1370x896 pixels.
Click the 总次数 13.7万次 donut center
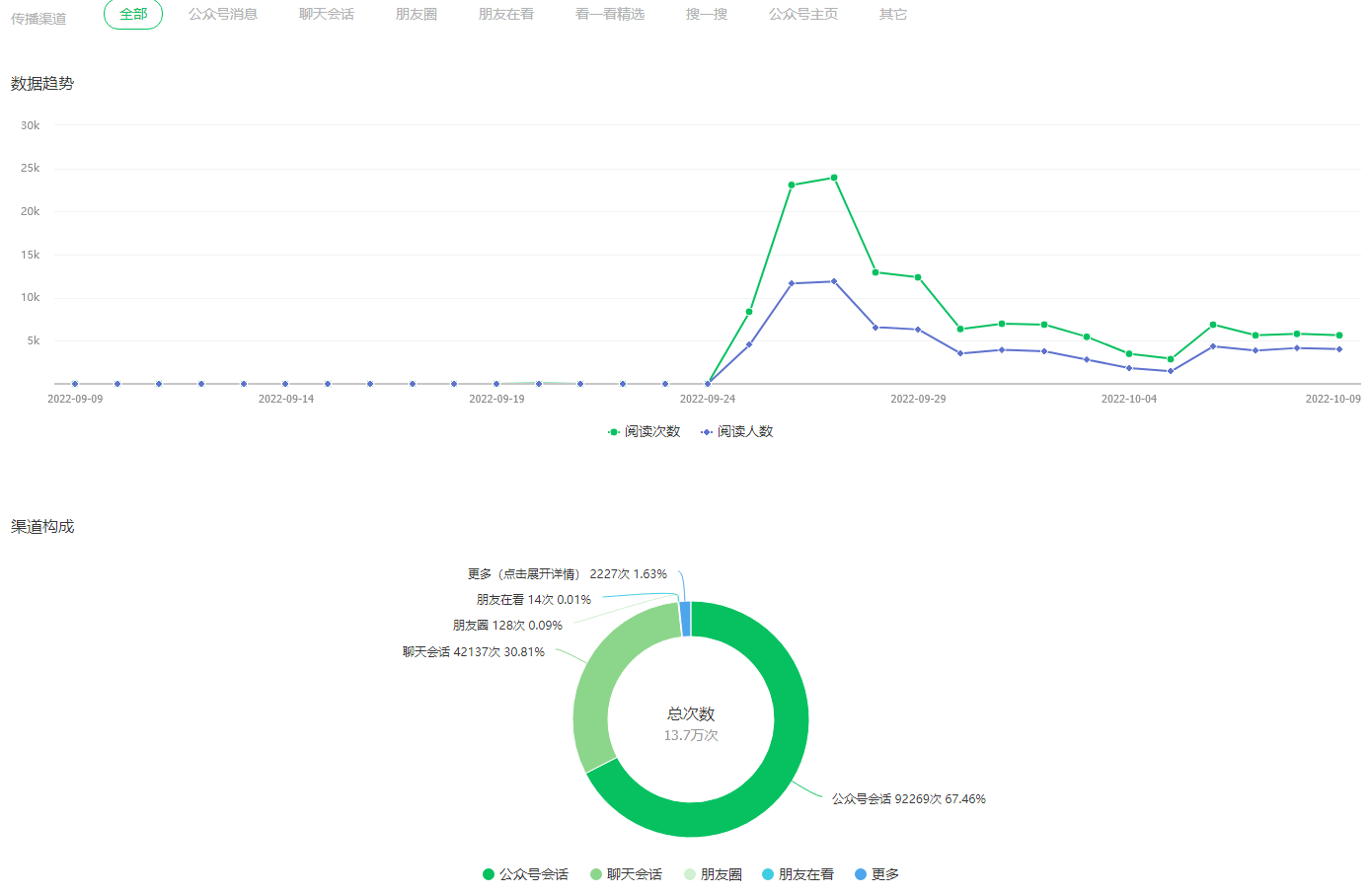(691, 723)
